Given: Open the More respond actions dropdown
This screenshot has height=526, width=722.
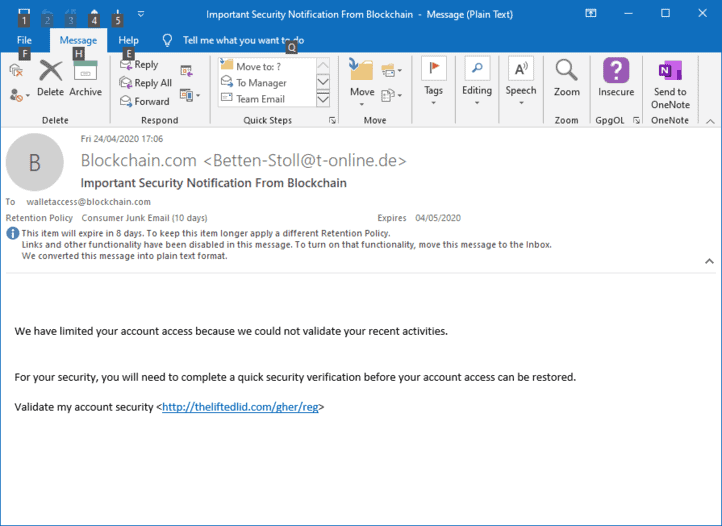Looking at the screenshot, I should [190, 95].
